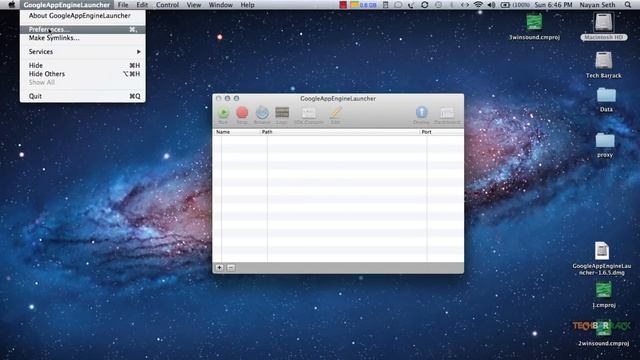Viewport: 640px width, 360px height.
Task: Click the battery status icon
Action: point(505,5)
